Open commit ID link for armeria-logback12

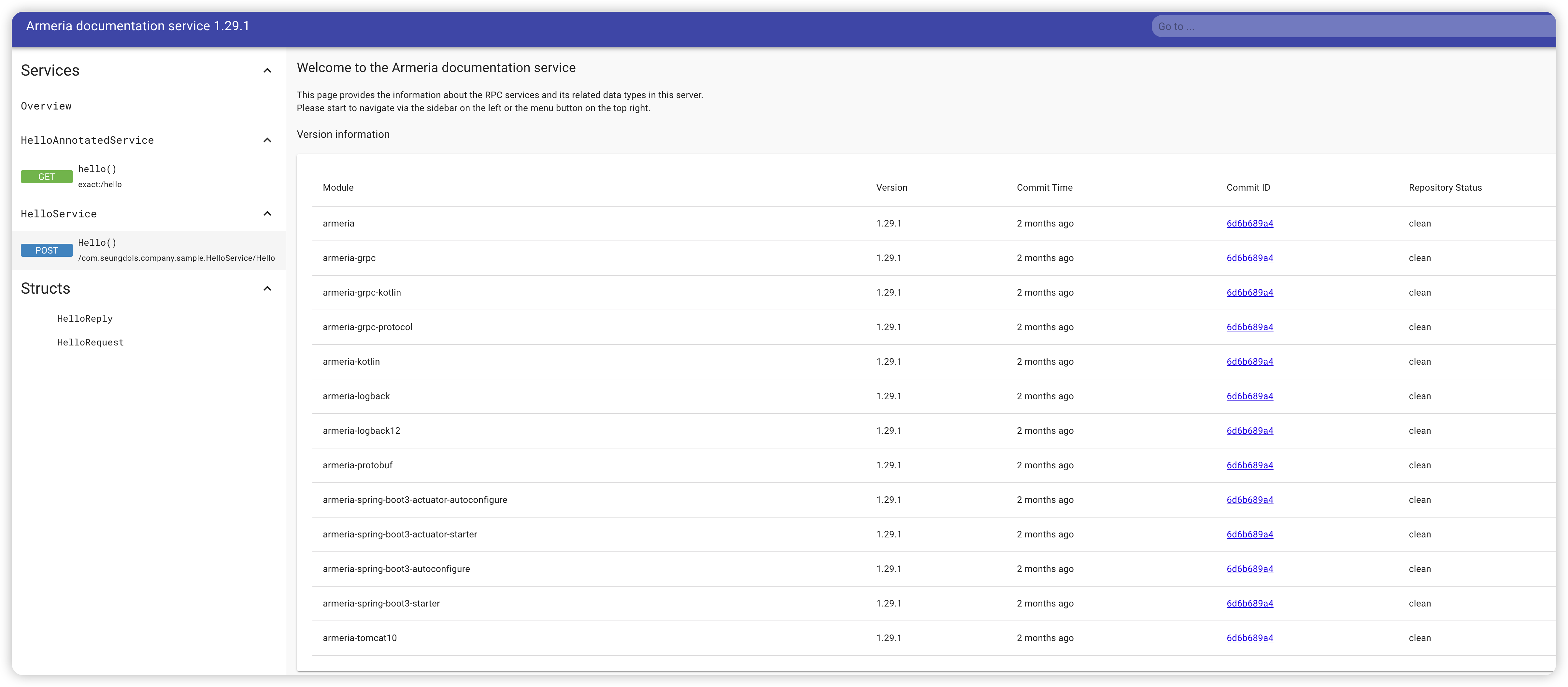(1250, 431)
